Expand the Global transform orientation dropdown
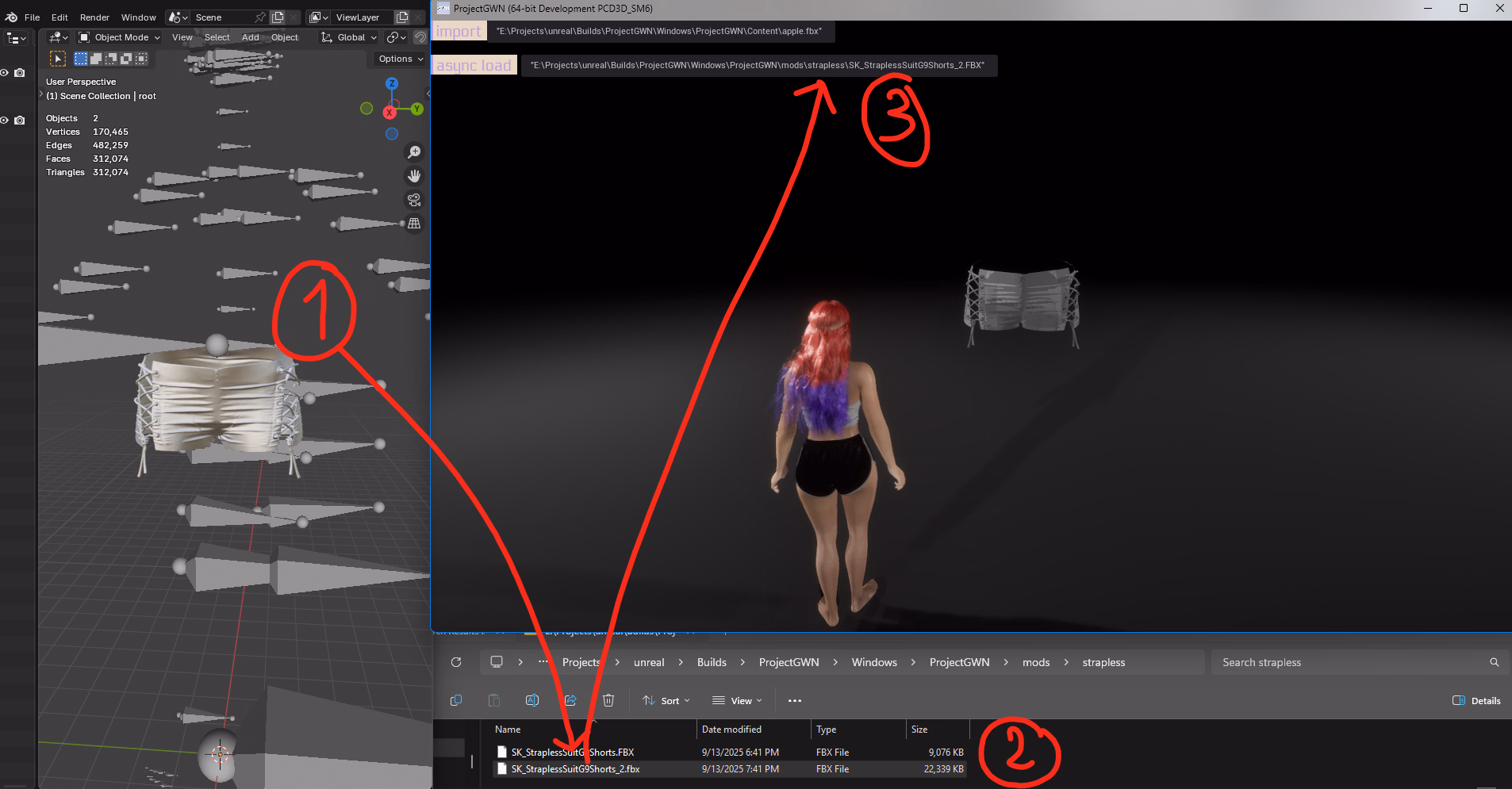Viewport: 1512px width, 789px height. (x=349, y=37)
